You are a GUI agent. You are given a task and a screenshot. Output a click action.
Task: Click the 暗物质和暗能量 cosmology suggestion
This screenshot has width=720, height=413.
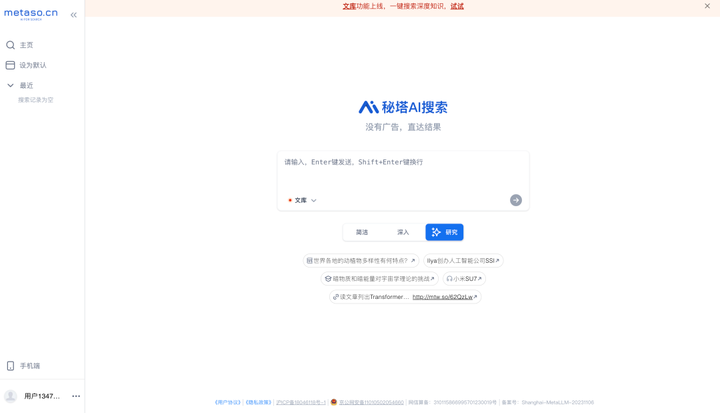tap(380, 278)
